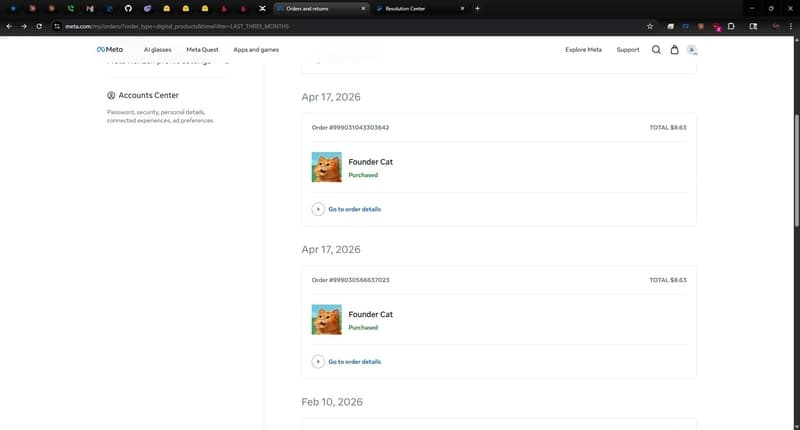The height and width of the screenshot is (430, 800).
Task: Click Founder Cat title in order #999030566637023
Action: pos(370,315)
